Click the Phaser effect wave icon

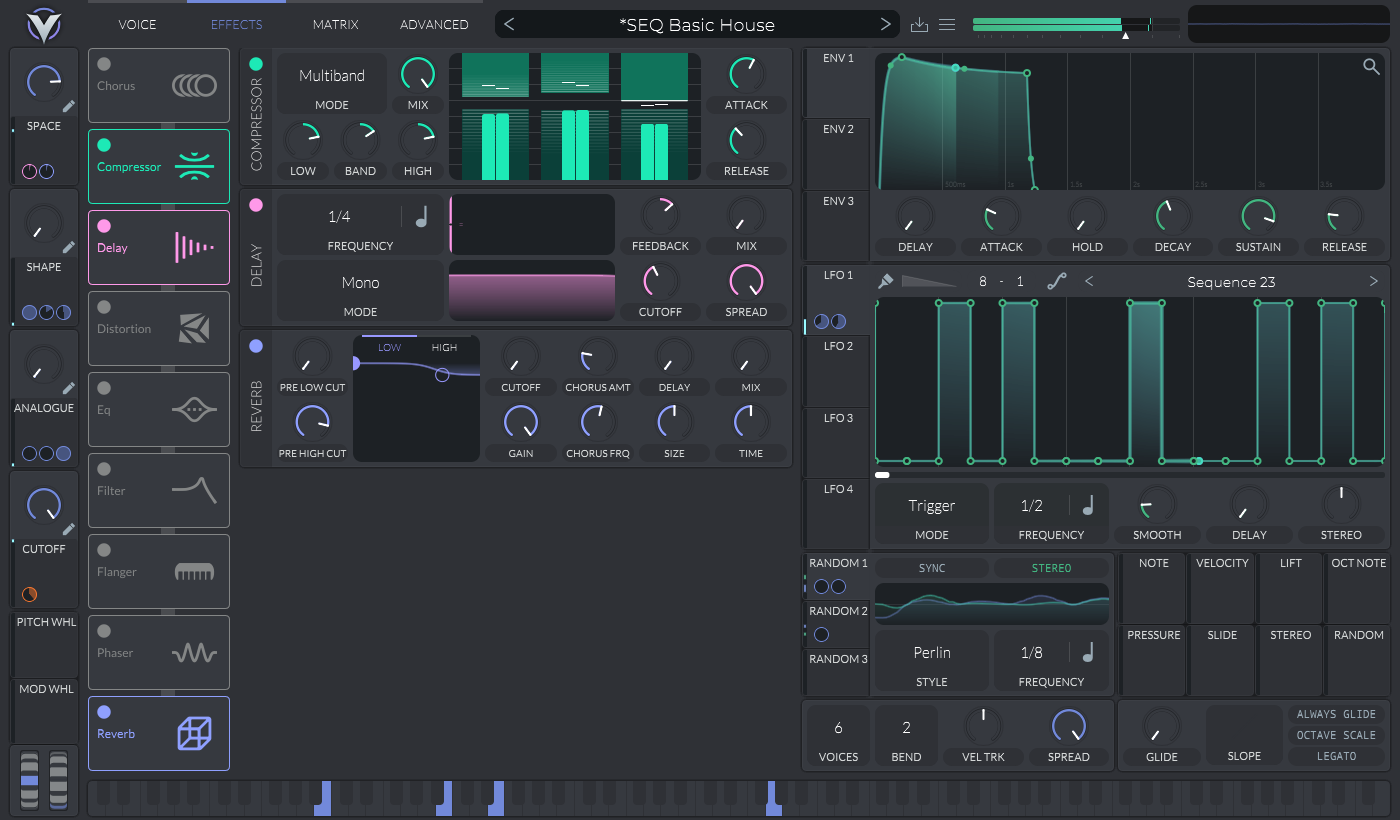pyautogui.click(x=194, y=653)
